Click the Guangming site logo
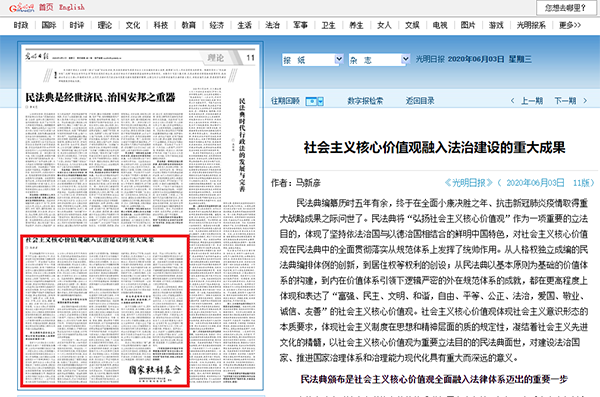 [21, 7]
